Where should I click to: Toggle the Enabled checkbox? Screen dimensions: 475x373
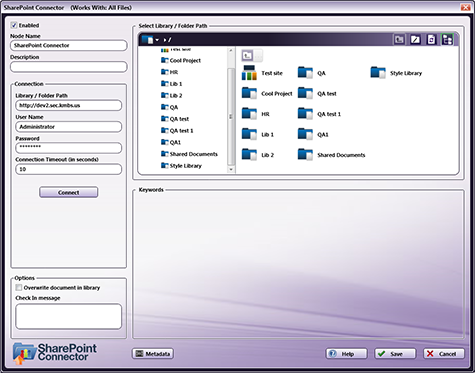tap(14, 25)
